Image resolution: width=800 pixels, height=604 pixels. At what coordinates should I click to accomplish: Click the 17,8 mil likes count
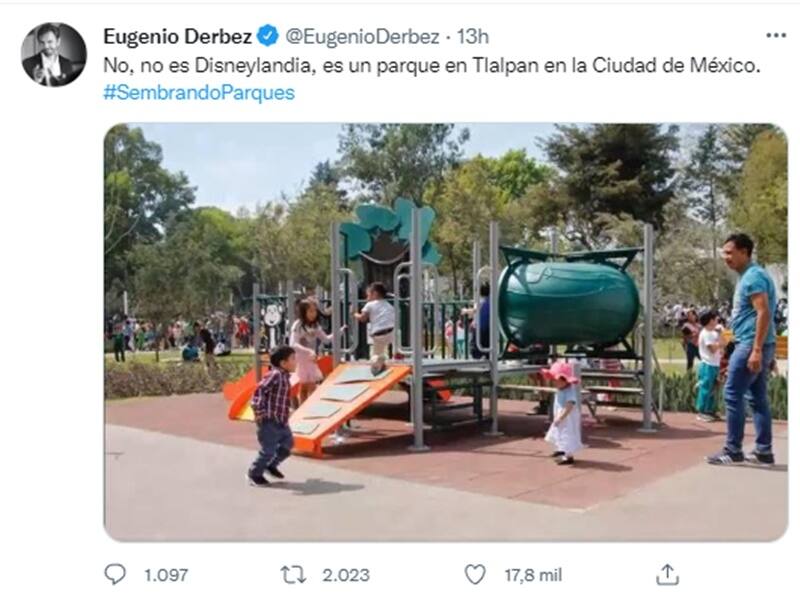533,575
